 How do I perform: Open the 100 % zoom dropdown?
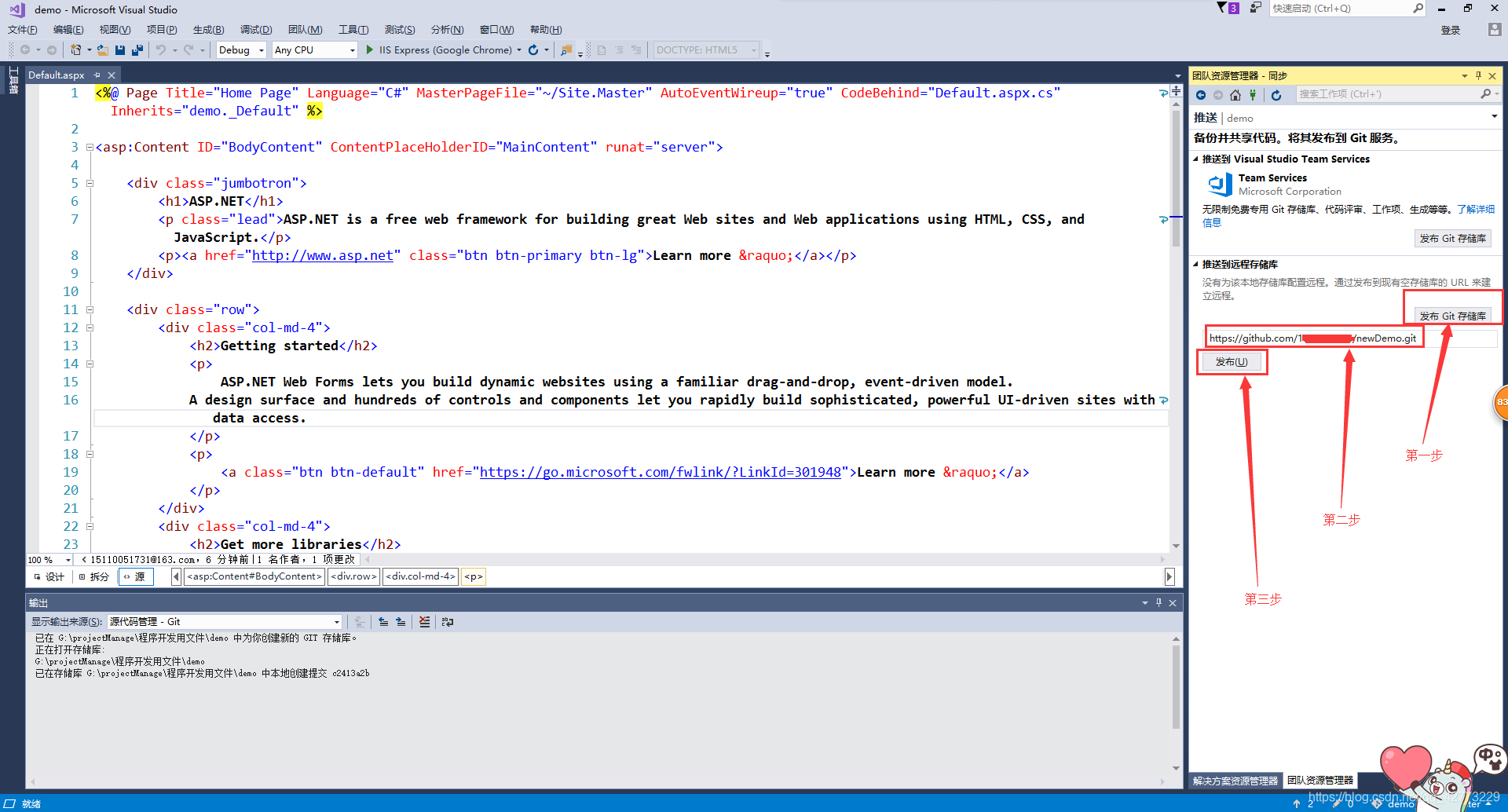(x=68, y=560)
